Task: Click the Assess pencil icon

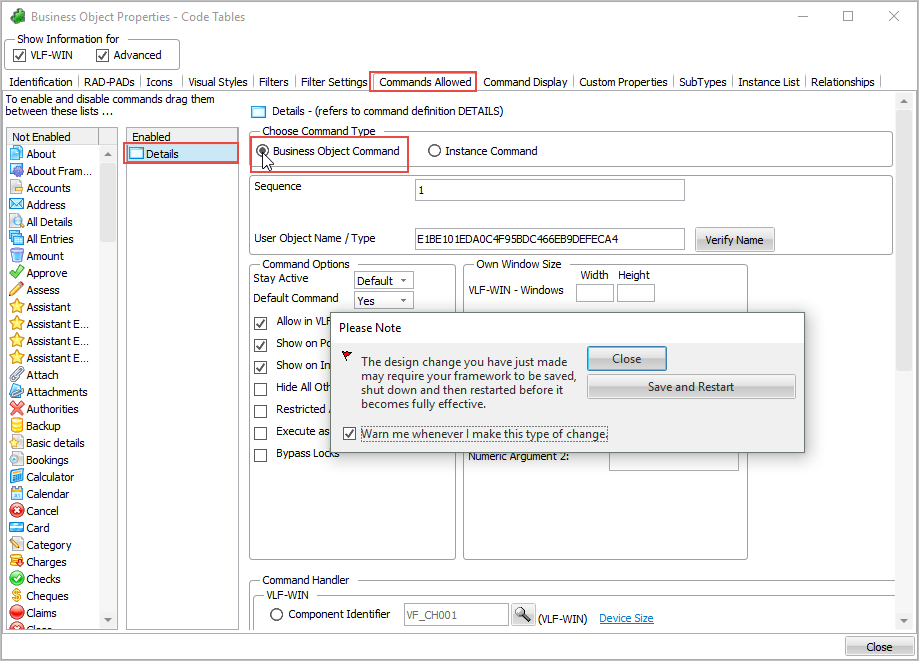Action: click(x=16, y=289)
